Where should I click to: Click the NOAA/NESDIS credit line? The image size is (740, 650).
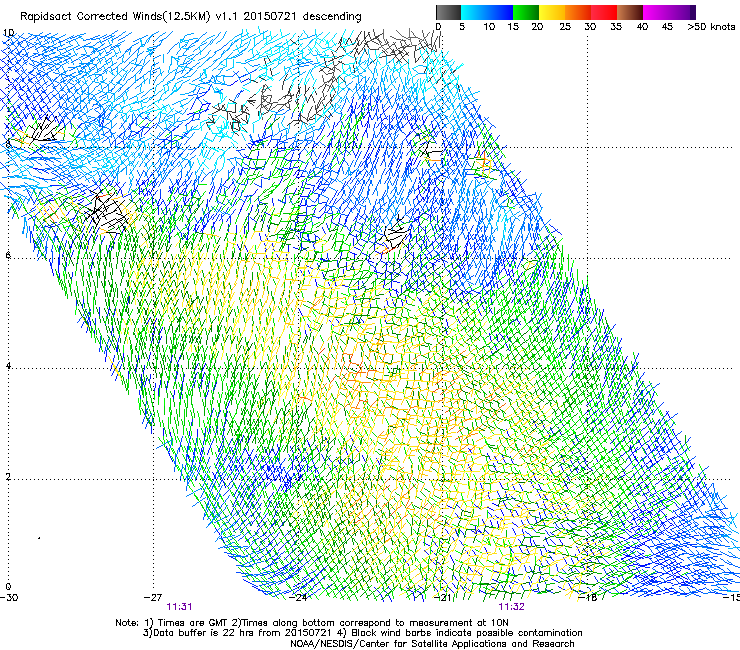[x=432, y=644]
